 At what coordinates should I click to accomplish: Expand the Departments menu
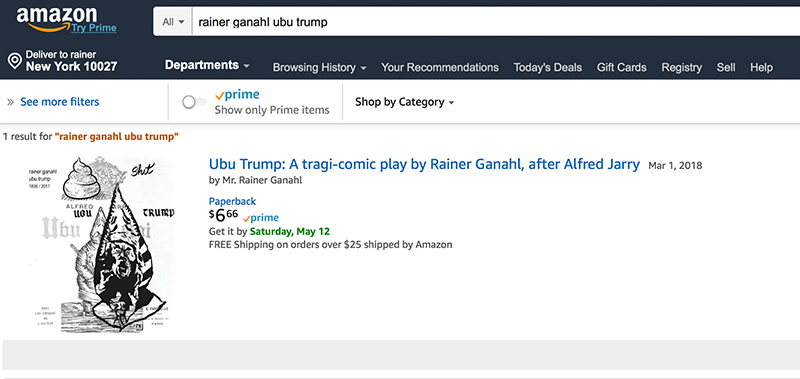(x=207, y=65)
